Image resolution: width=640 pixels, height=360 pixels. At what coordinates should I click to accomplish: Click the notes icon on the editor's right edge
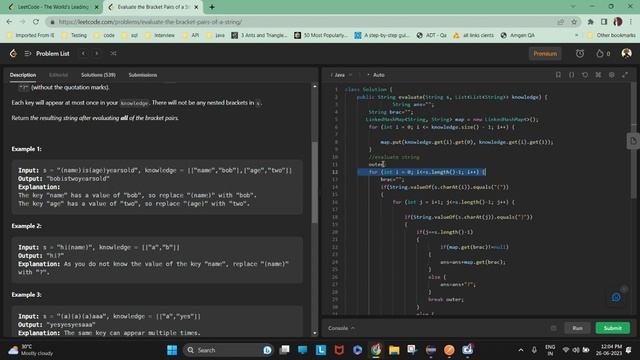633,141
